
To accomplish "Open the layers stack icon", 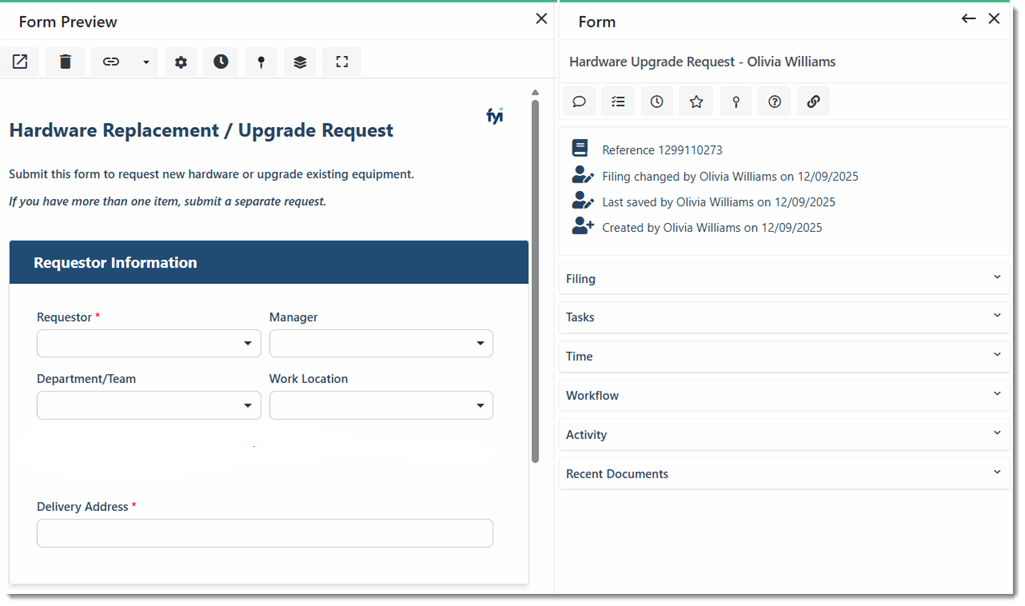I will coord(300,61).
